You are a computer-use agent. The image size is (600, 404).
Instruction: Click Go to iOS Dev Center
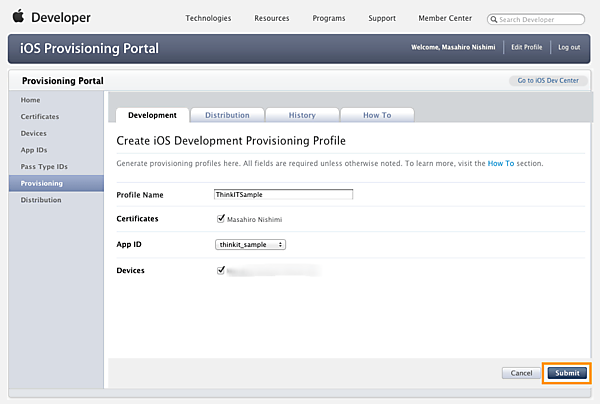(x=549, y=80)
